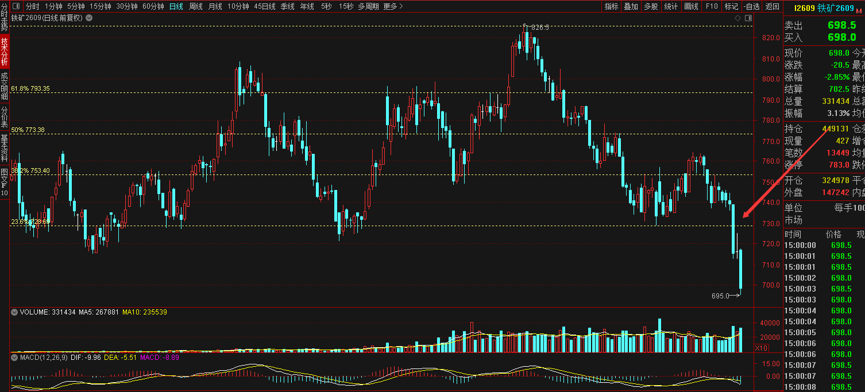Click the 总量 value 331434

835,101
